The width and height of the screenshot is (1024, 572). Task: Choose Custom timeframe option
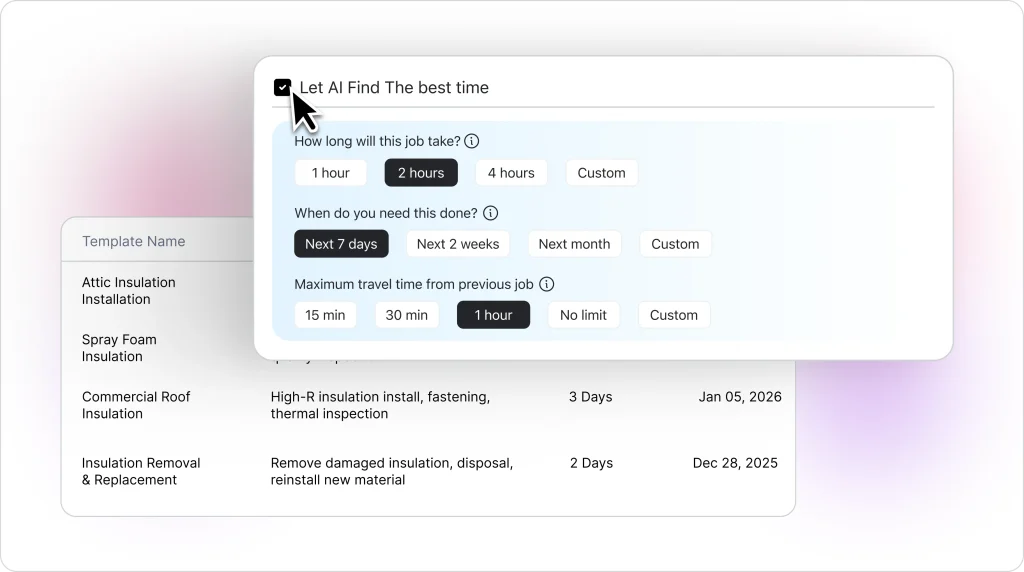[675, 244]
